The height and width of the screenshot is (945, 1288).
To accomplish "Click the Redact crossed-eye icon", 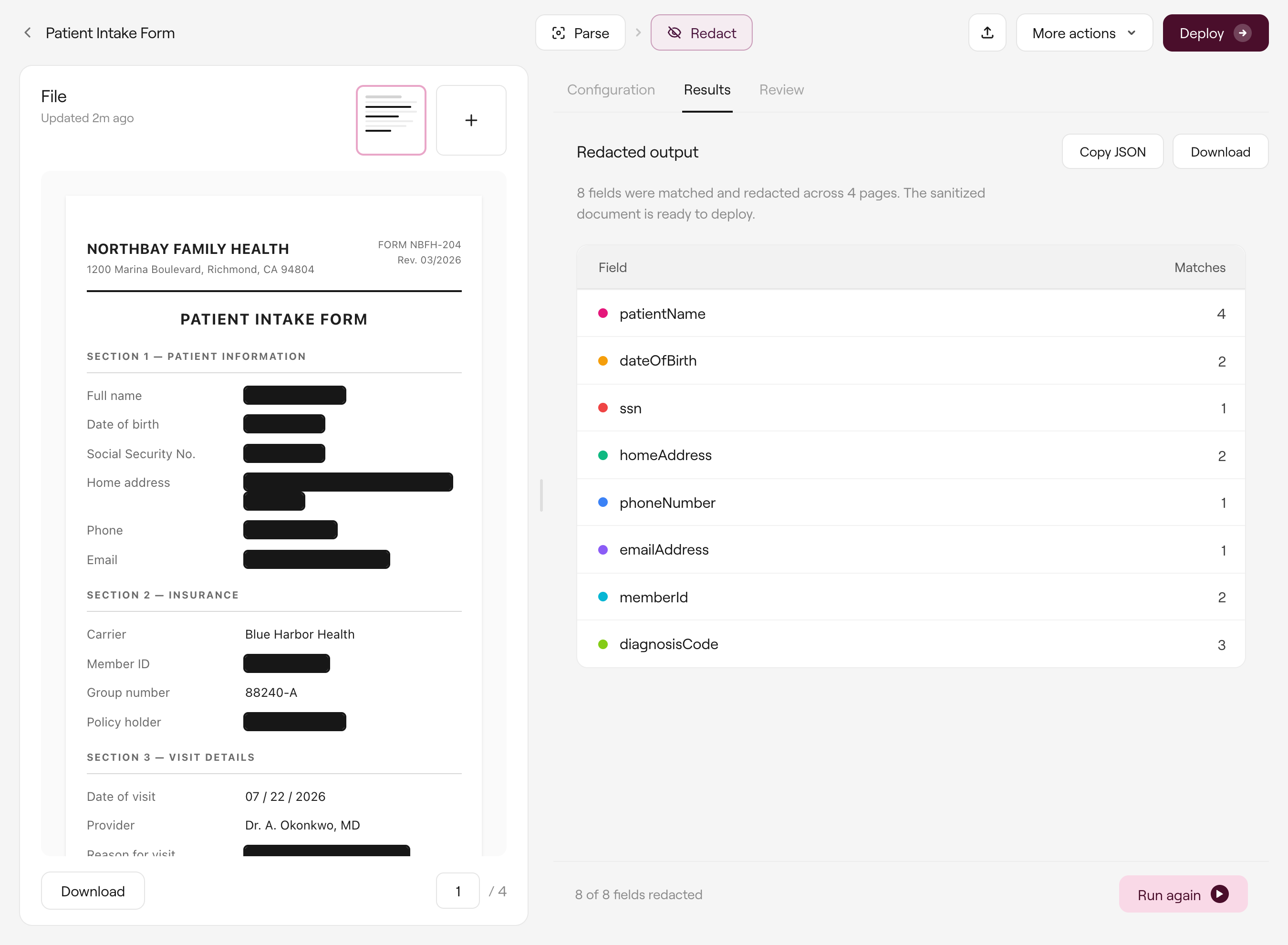I will [x=675, y=32].
